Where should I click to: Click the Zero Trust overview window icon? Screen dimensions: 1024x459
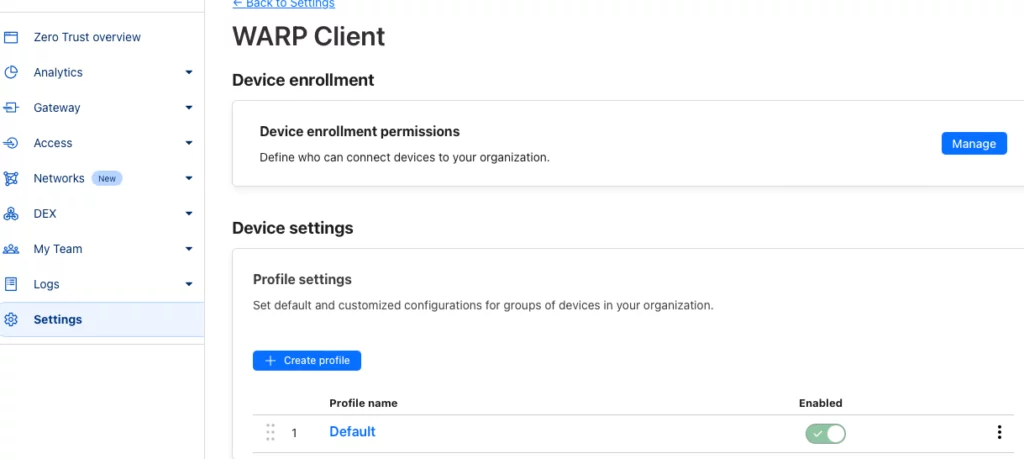pos(10,37)
